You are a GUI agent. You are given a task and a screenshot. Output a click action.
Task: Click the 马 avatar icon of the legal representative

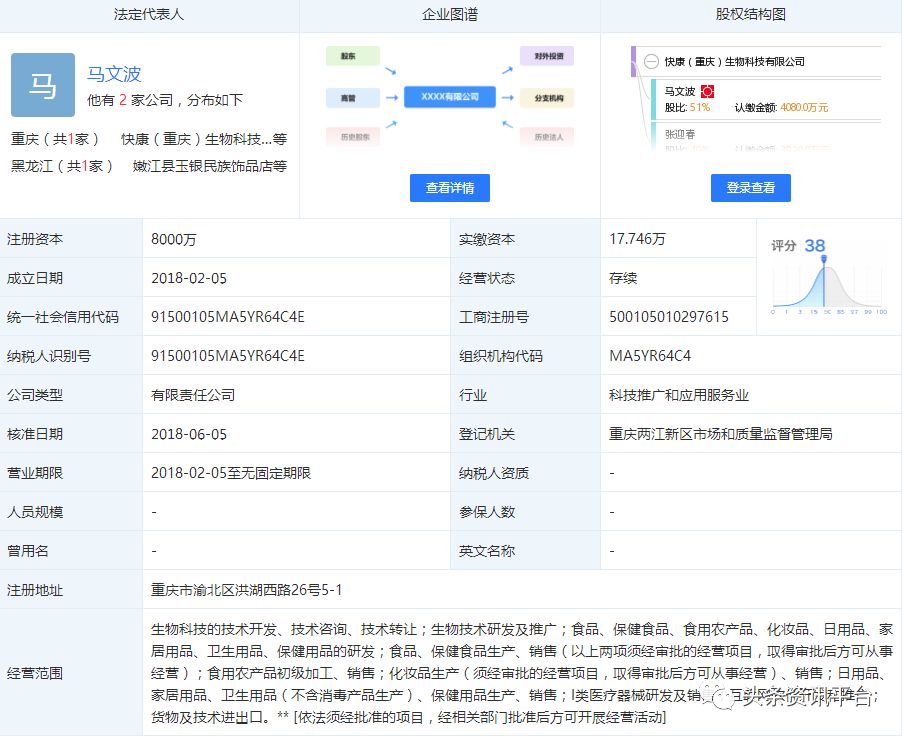pyautogui.click(x=42, y=85)
